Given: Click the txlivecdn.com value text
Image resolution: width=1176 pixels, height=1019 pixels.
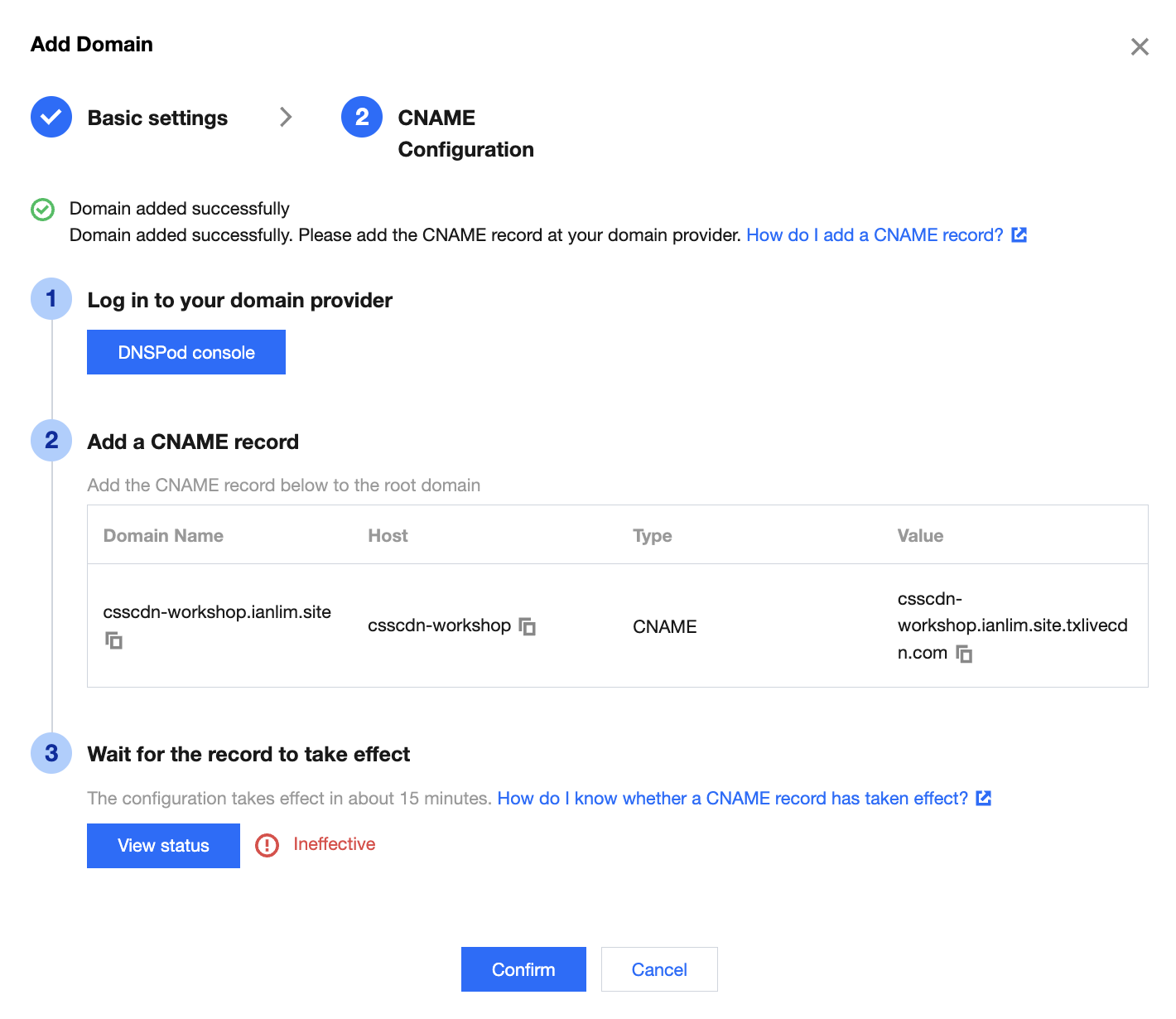Looking at the screenshot, I should click(x=1012, y=625).
